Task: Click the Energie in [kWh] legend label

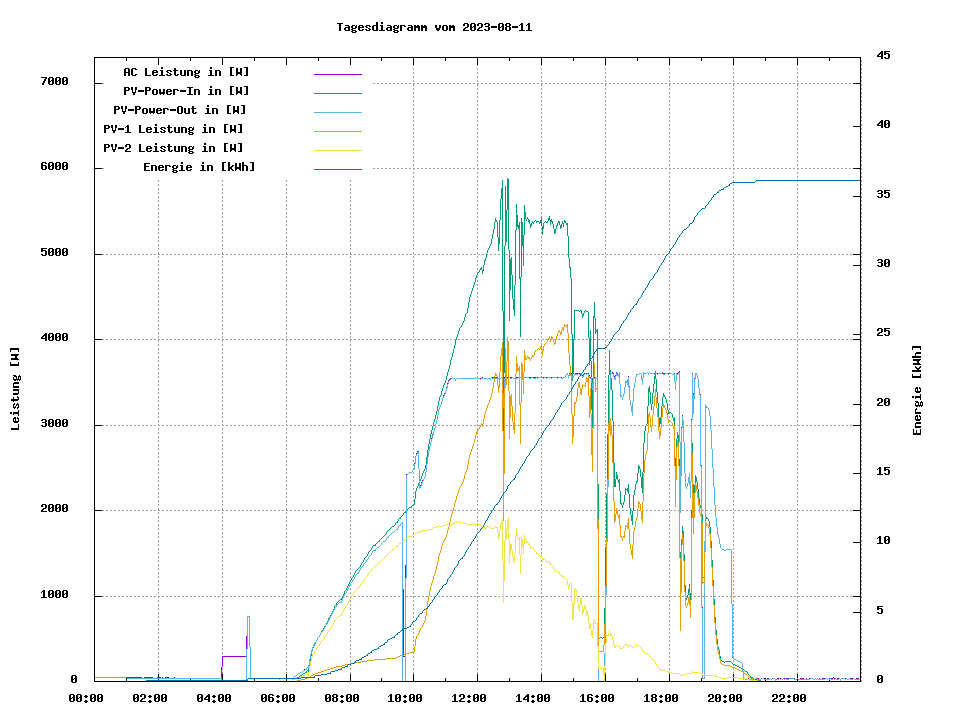Action: (x=199, y=167)
